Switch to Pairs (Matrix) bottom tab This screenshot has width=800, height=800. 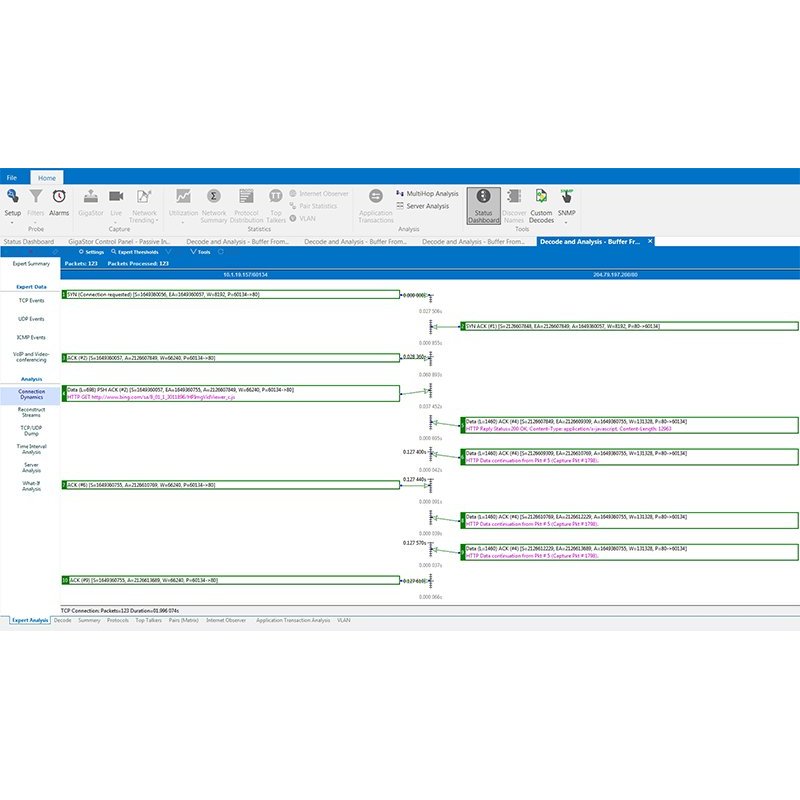[184, 620]
